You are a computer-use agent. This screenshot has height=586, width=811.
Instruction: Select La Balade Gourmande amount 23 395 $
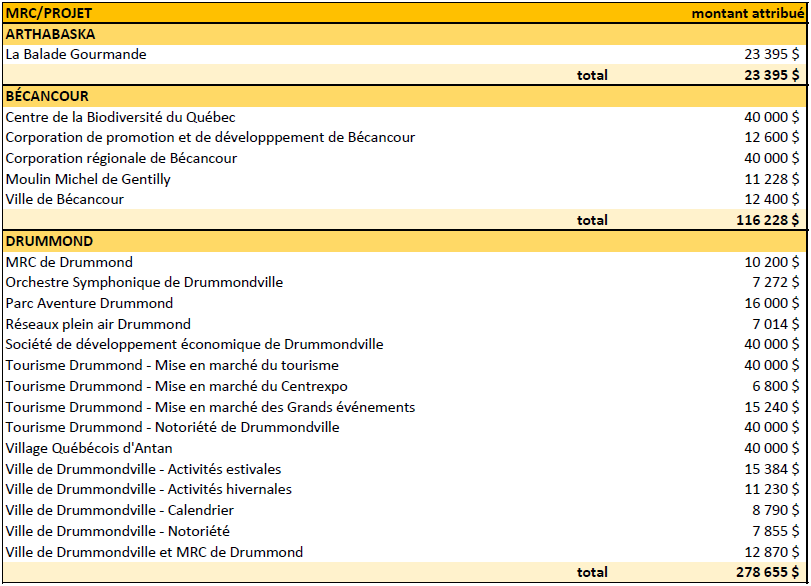click(772, 54)
